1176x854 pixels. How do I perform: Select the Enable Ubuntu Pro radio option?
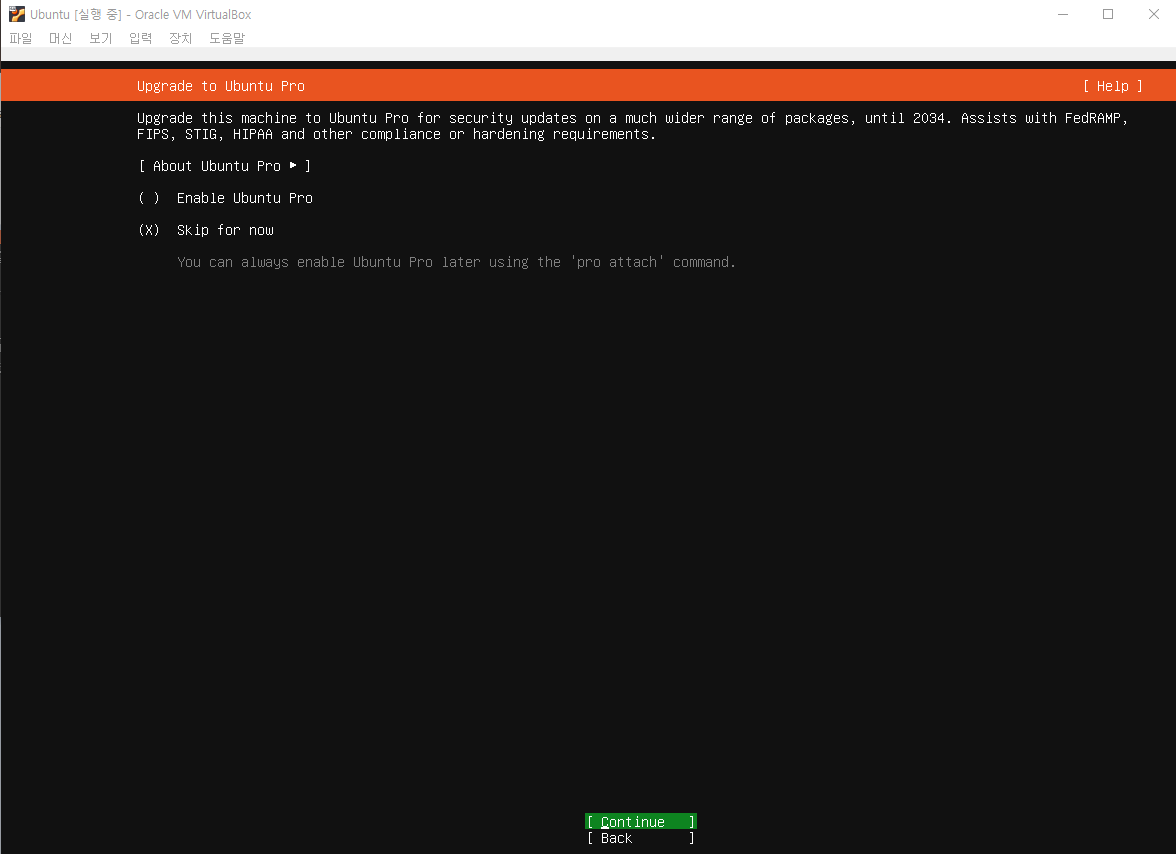(225, 198)
